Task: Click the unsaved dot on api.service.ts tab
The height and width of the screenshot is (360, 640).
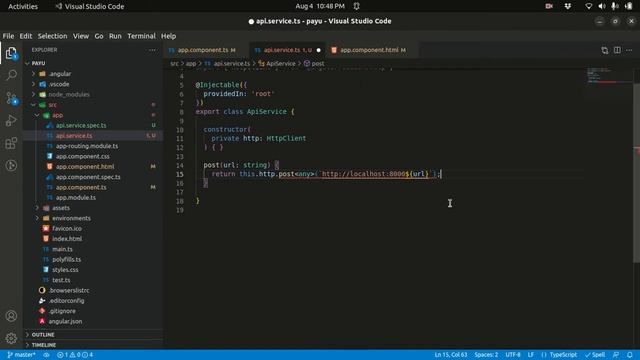Action: click(x=318, y=50)
